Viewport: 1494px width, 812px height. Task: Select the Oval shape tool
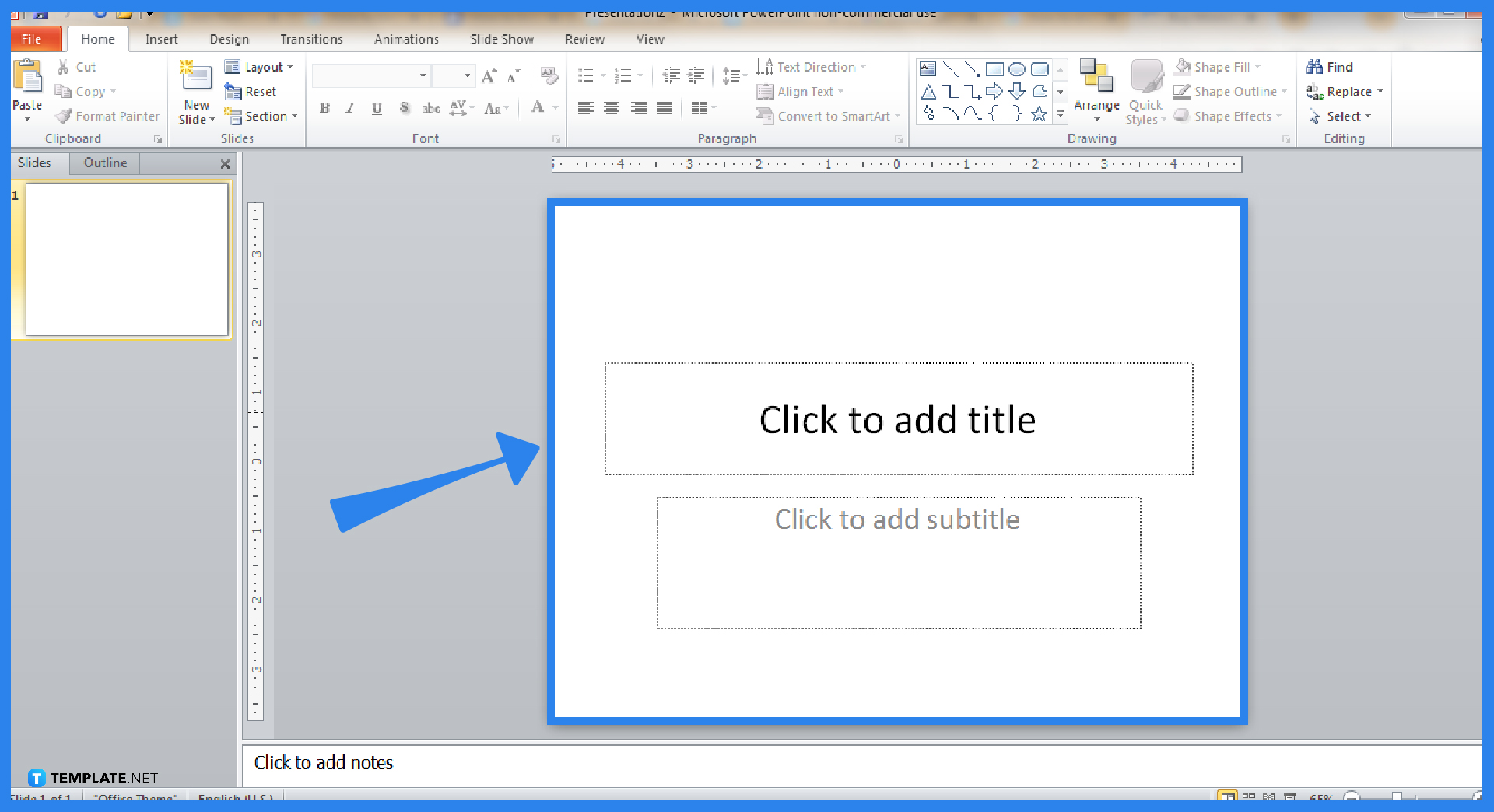coord(1017,68)
